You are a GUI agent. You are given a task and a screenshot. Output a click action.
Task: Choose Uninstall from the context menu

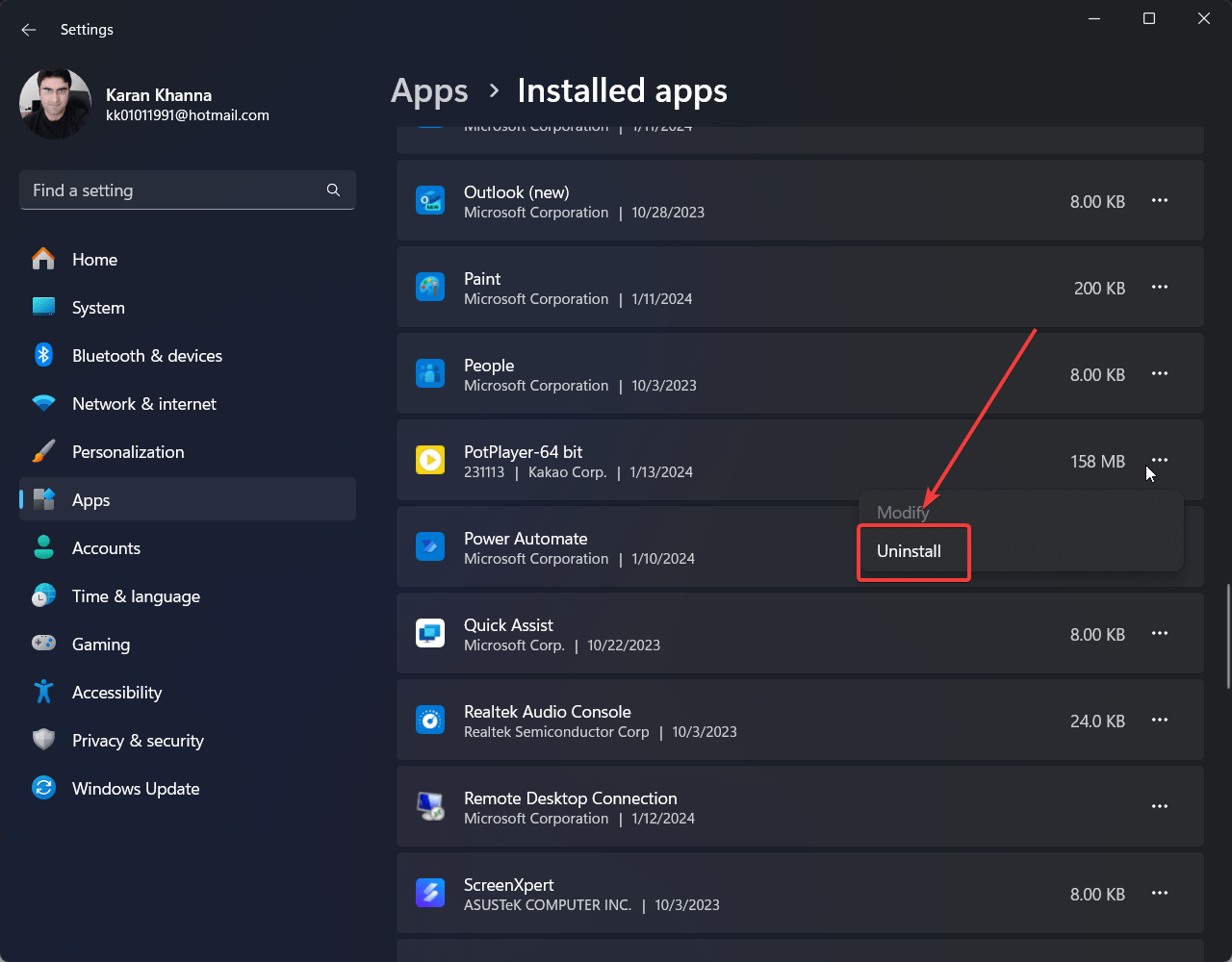912,551
